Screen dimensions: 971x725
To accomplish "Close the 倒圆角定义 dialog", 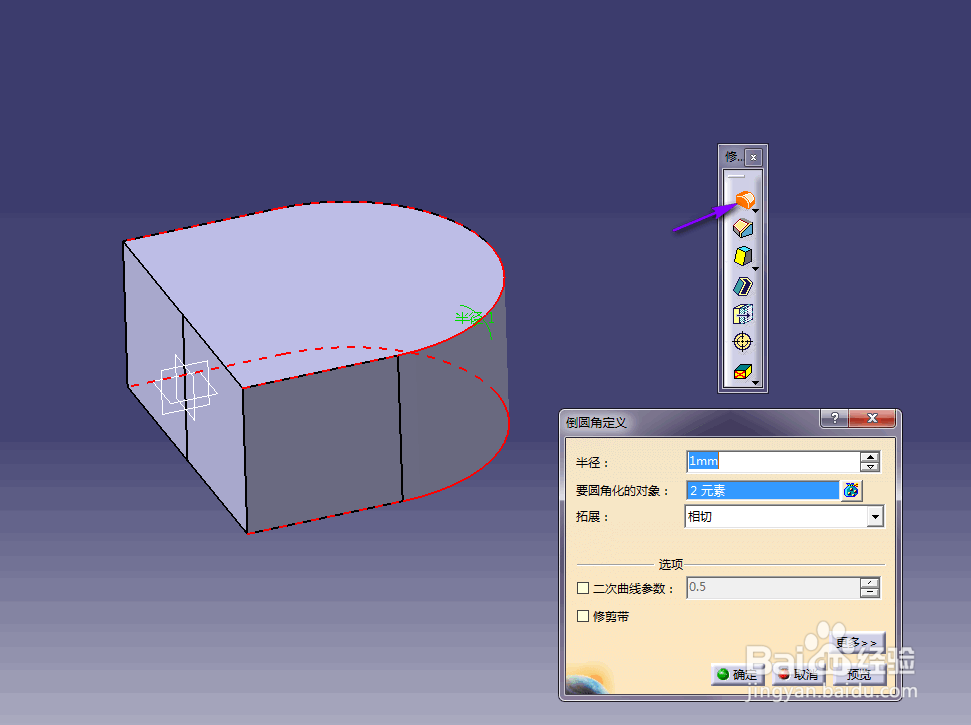I will [872, 418].
